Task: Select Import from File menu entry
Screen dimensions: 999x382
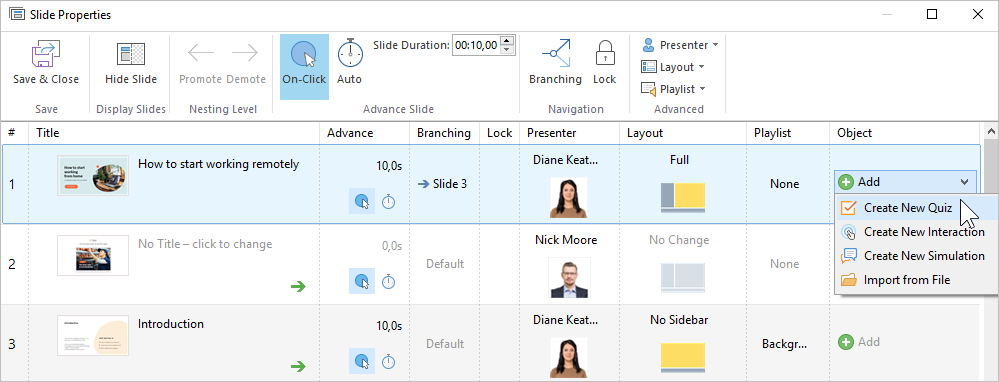Action: 907,279
